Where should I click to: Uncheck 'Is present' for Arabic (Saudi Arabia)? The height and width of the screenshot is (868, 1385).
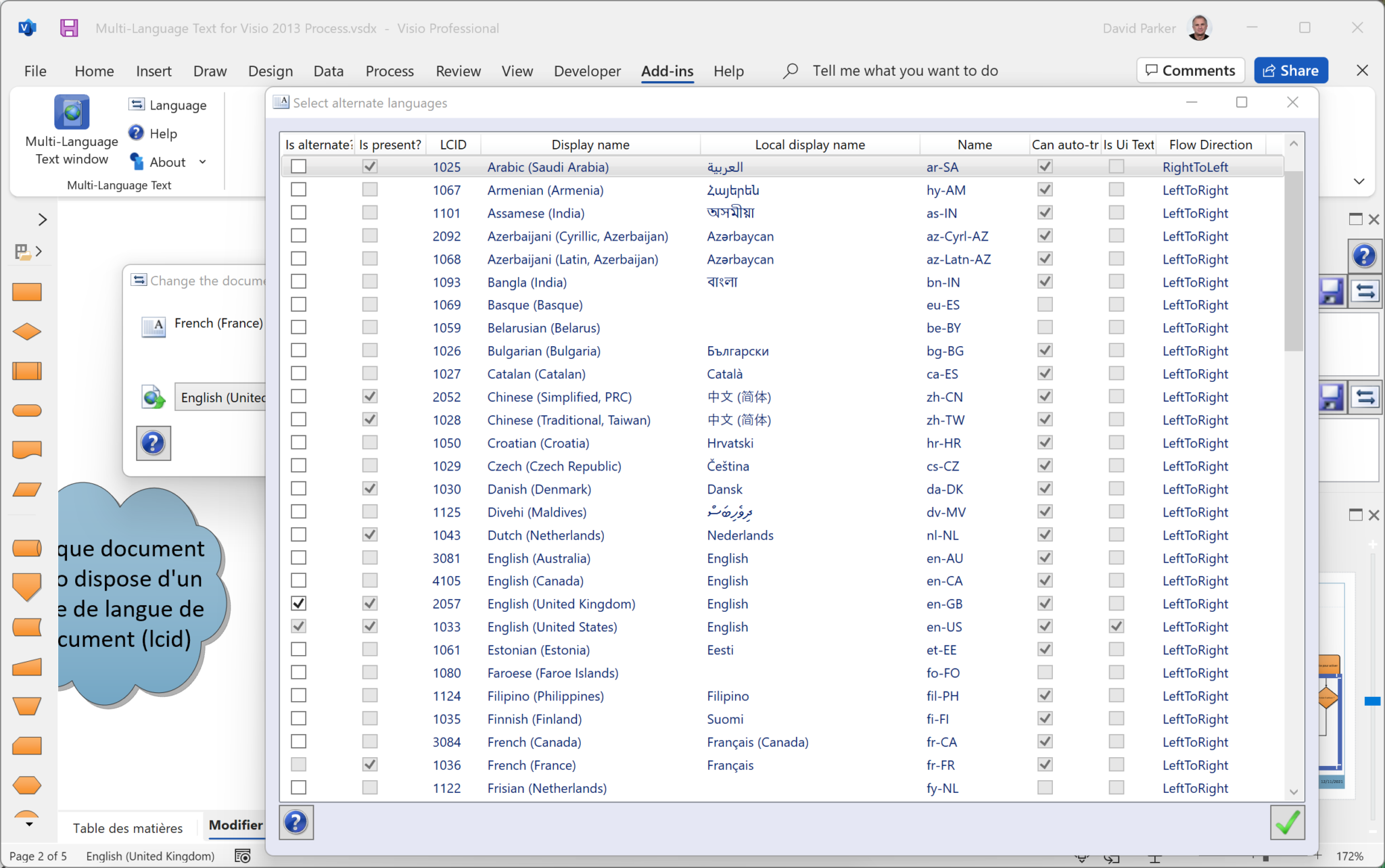pos(369,166)
